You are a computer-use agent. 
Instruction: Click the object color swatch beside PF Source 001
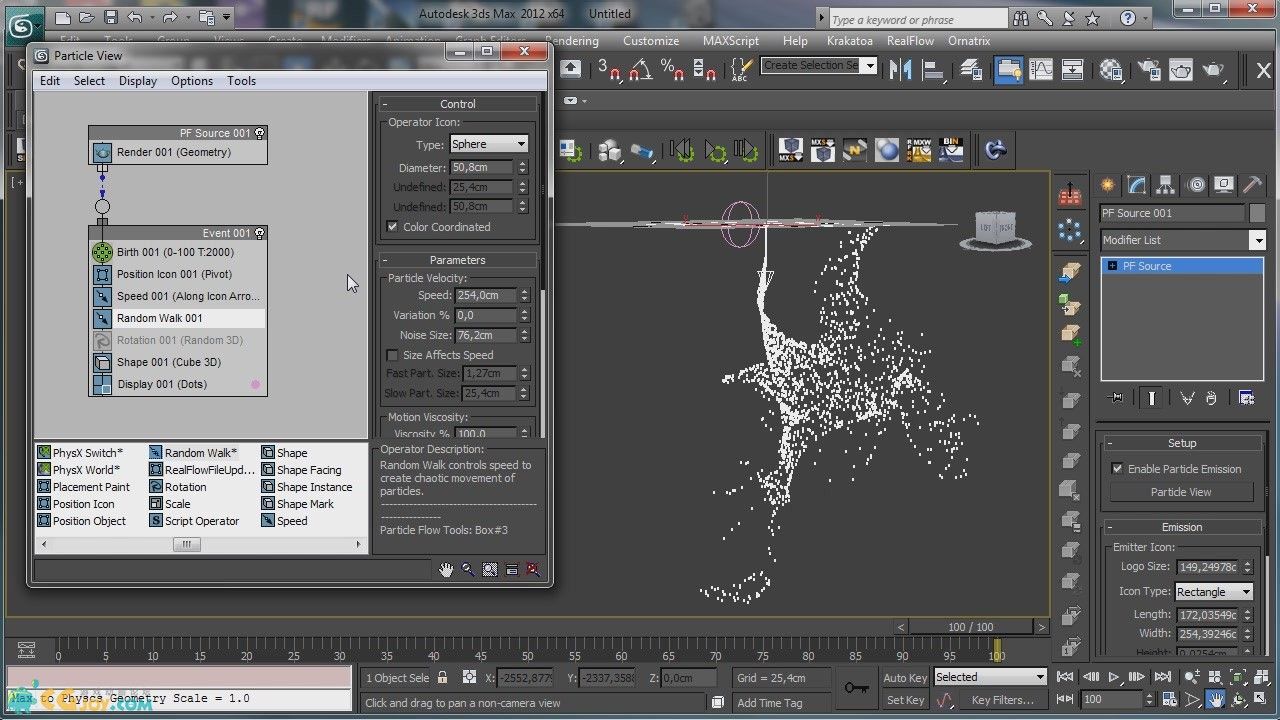(1257, 213)
